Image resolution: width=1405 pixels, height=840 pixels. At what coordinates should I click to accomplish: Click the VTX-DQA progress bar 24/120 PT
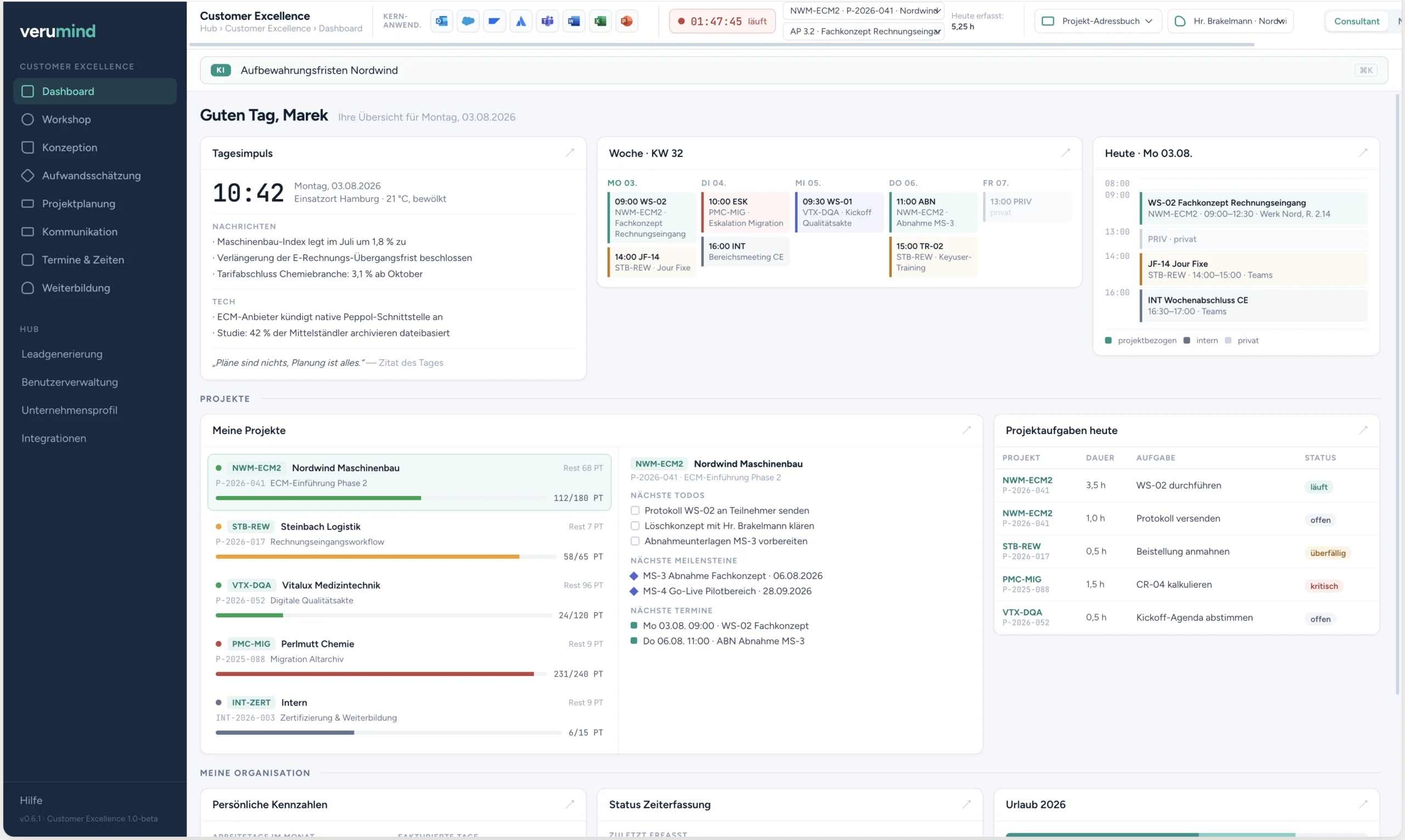pos(383,615)
